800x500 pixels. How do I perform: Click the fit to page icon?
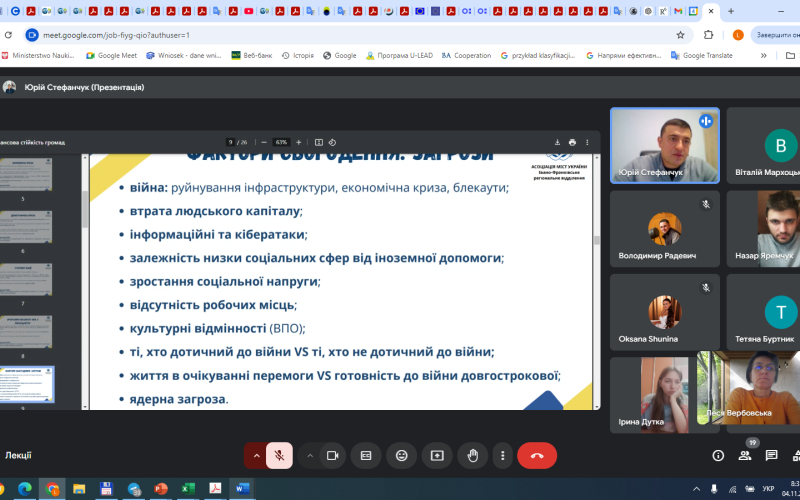(x=319, y=142)
